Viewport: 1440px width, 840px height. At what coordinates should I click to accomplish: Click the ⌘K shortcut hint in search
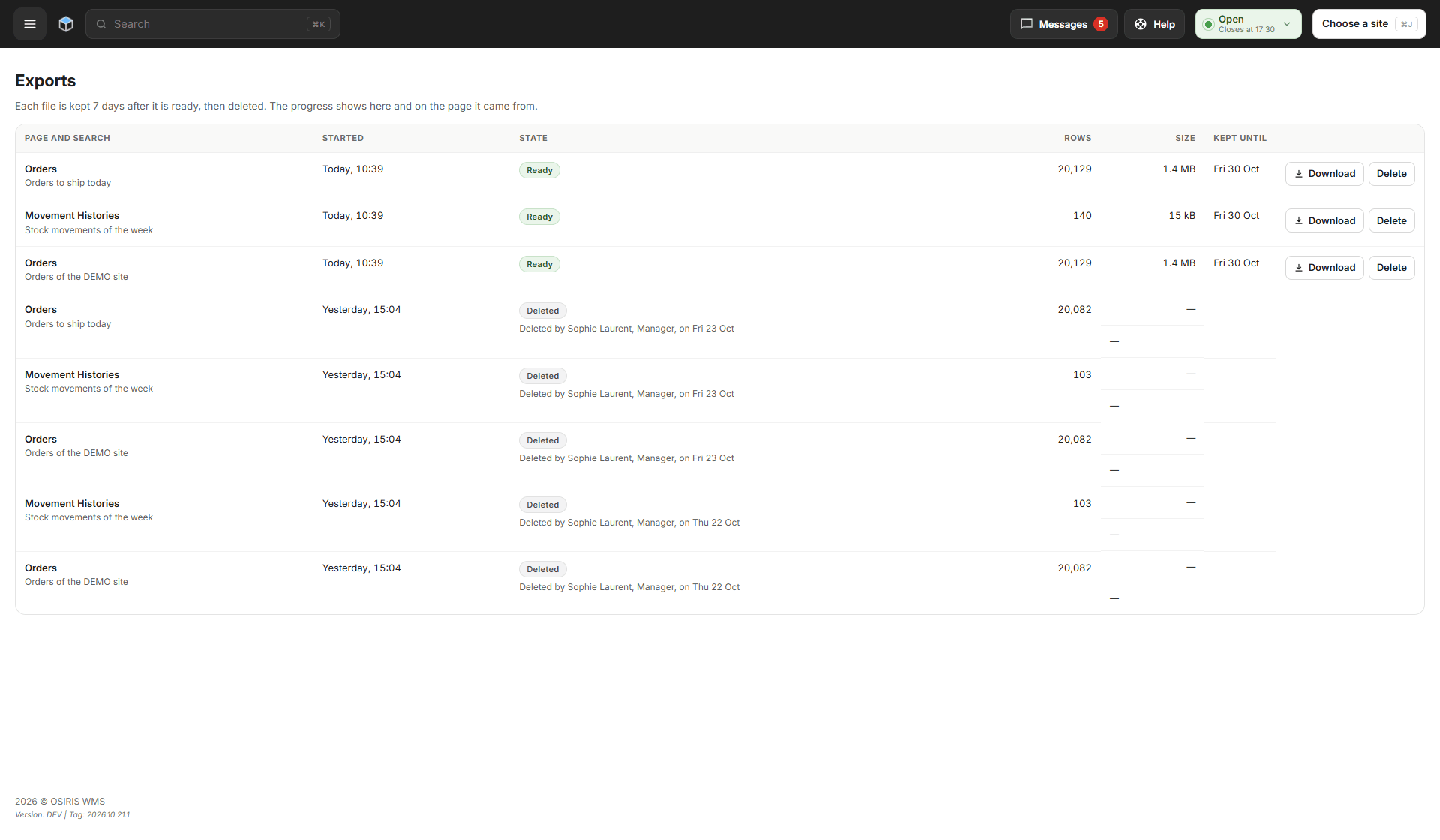pyautogui.click(x=319, y=24)
